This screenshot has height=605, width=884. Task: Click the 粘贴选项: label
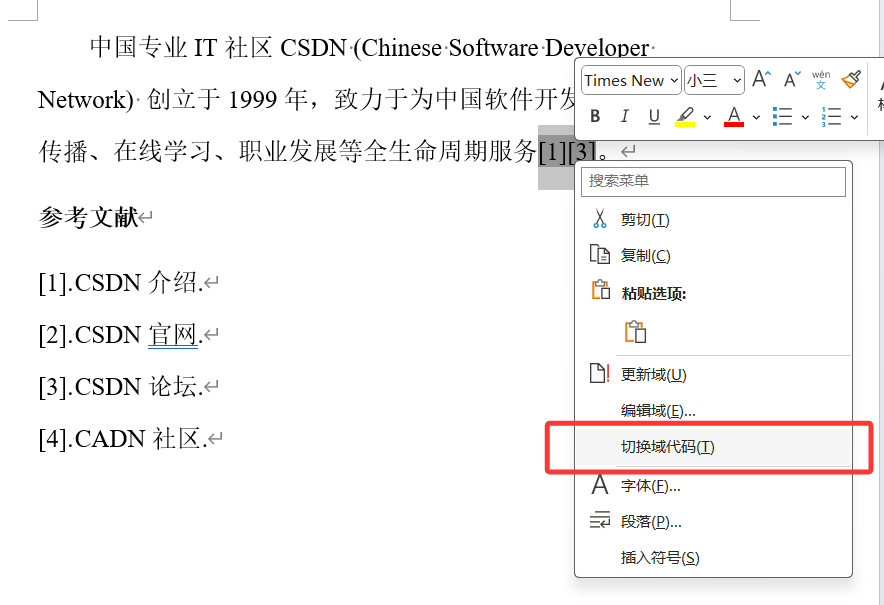click(654, 294)
